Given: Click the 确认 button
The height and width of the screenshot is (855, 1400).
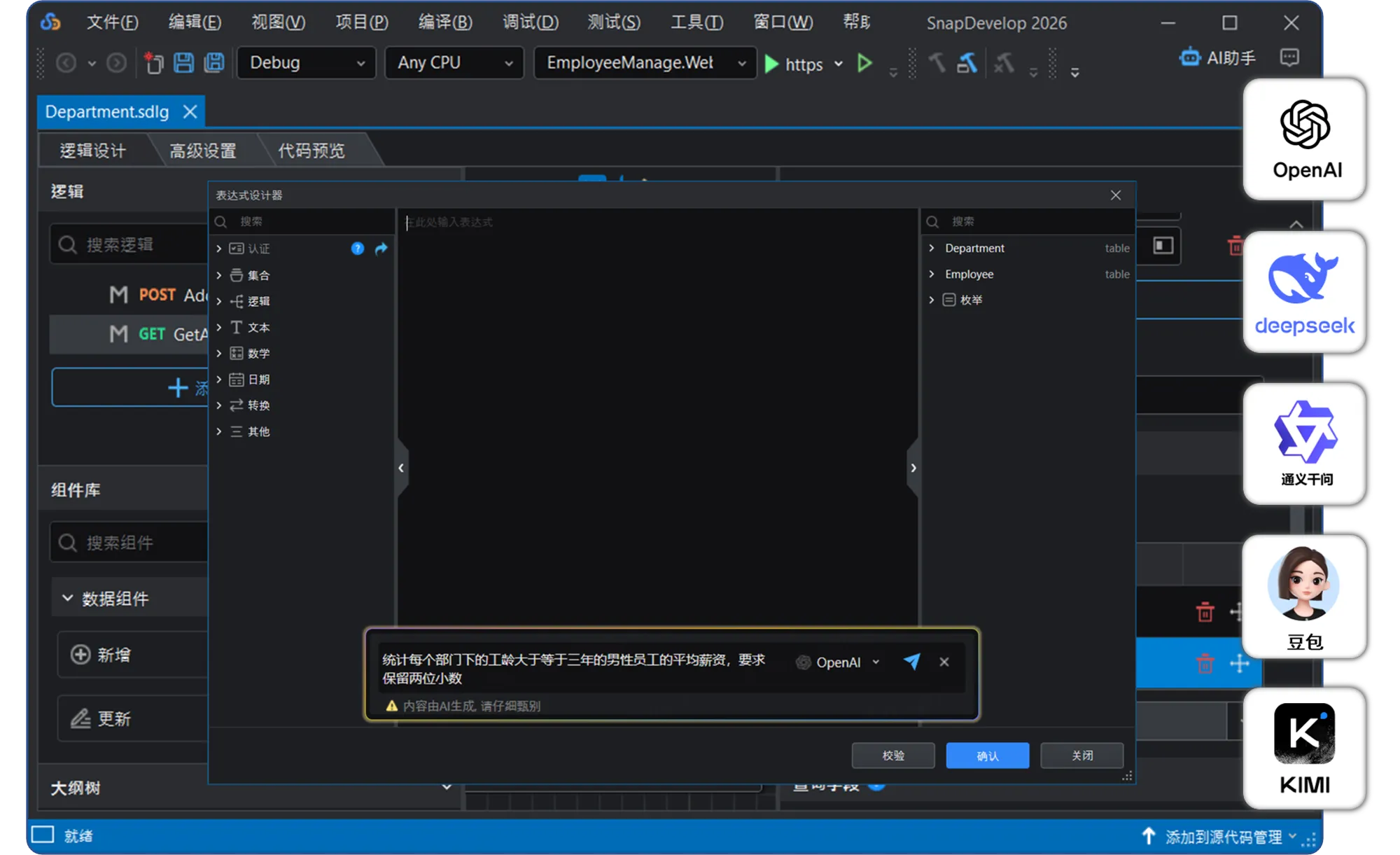Looking at the screenshot, I should pyautogui.click(x=987, y=755).
